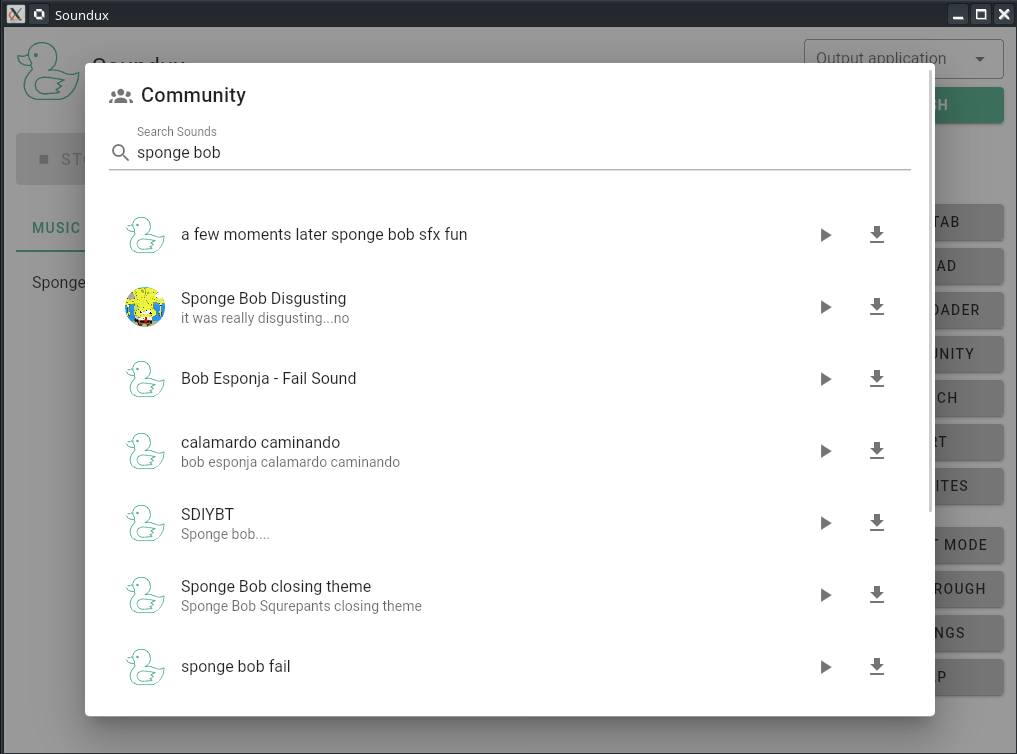Click the magnifier search icon
1017x754 pixels.
coord(120,152)
